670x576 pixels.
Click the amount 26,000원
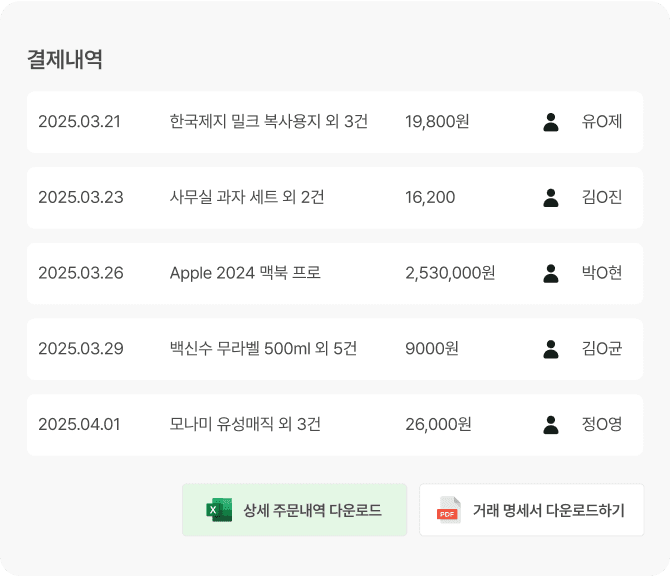pos(438,424)
